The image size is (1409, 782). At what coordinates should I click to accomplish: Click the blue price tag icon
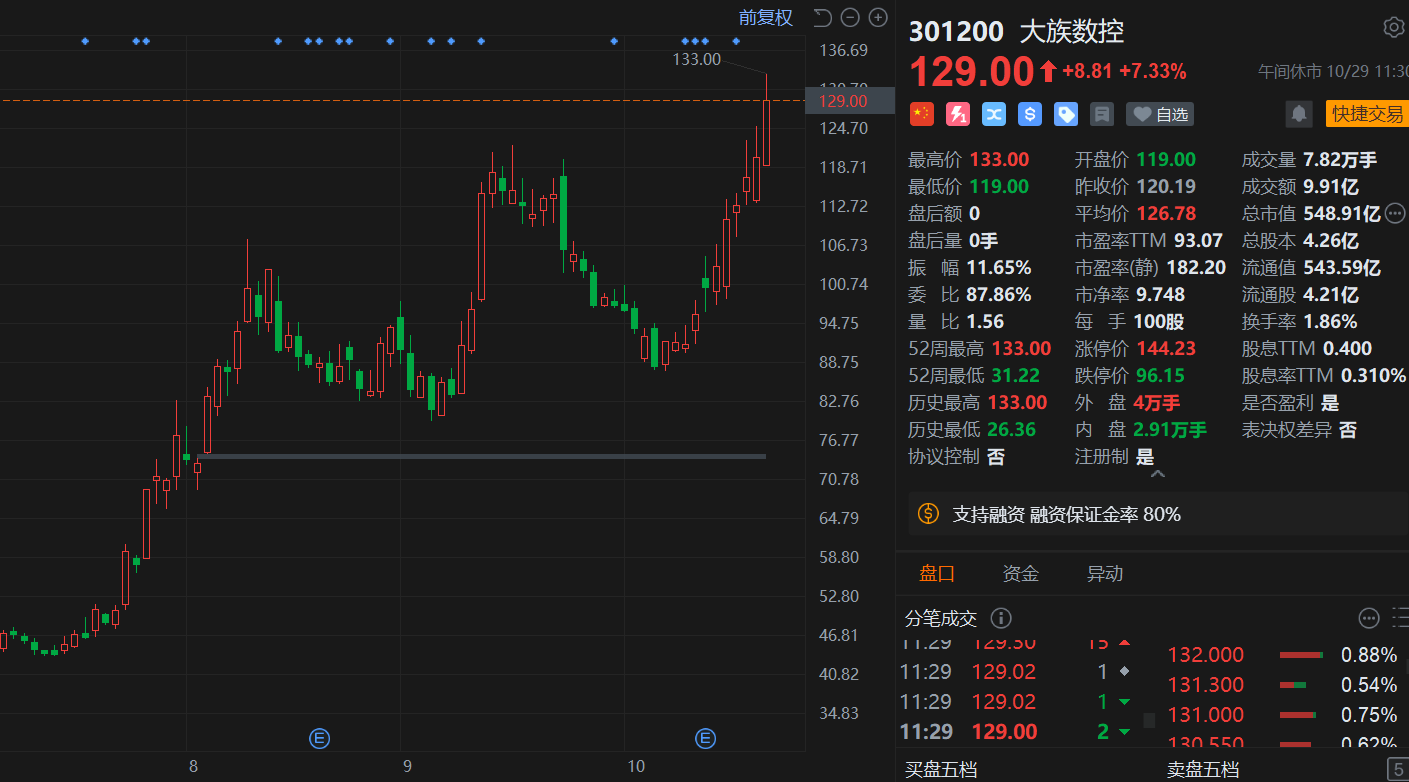[x=1066, y=114]
